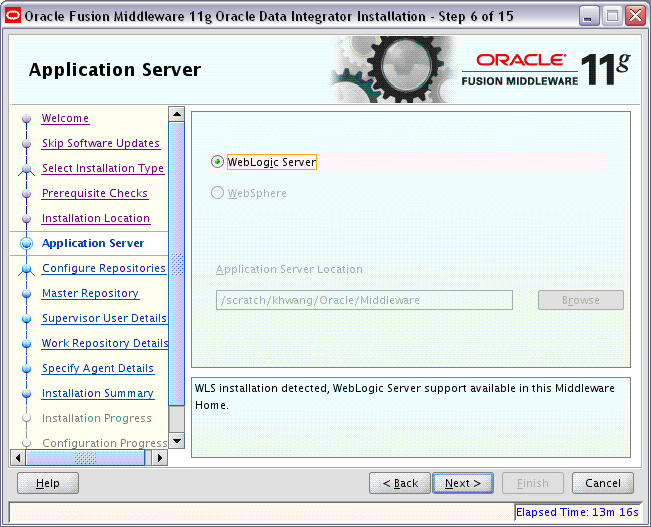The width and height of the screenshot is (651, 527).
Task: Click the disabled Finish button
Action: click(533, 483)
